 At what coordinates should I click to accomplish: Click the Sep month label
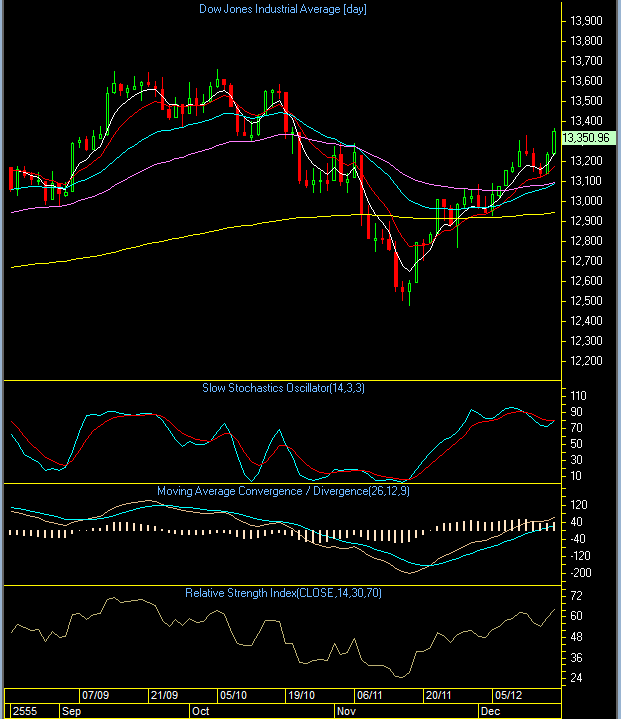coord(71,711)
